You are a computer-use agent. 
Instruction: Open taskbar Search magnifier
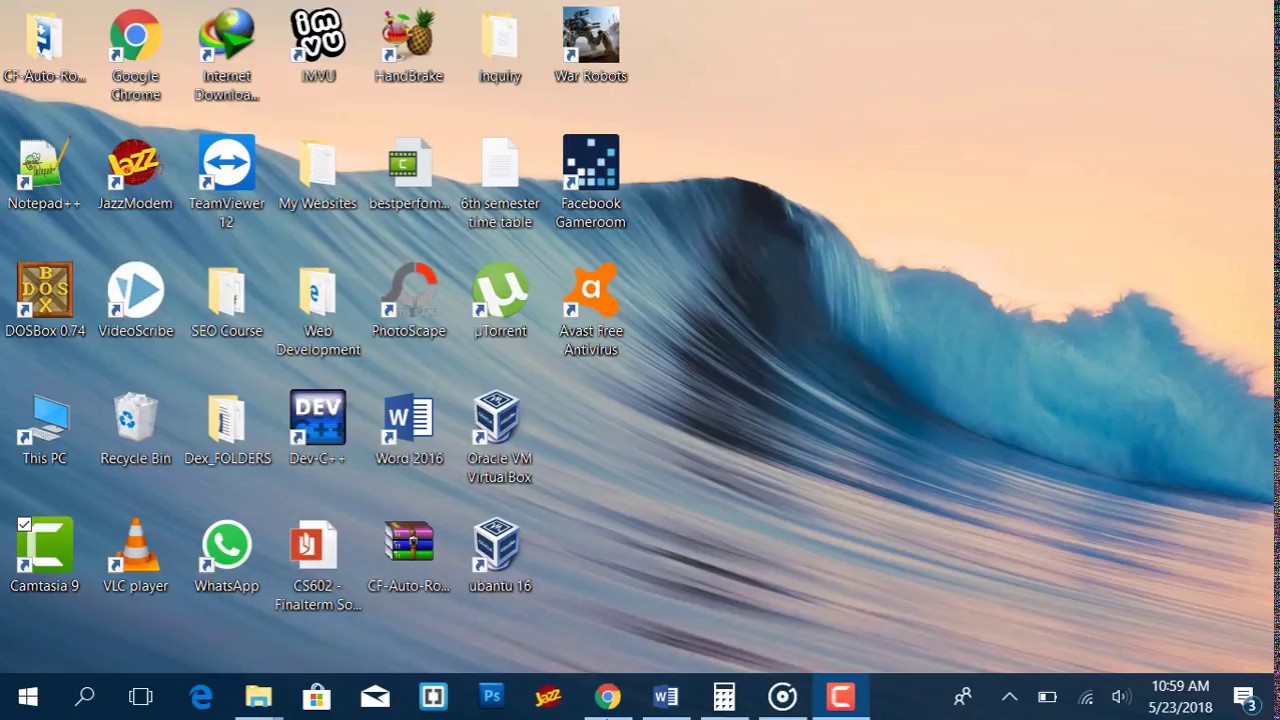point(85,697)
